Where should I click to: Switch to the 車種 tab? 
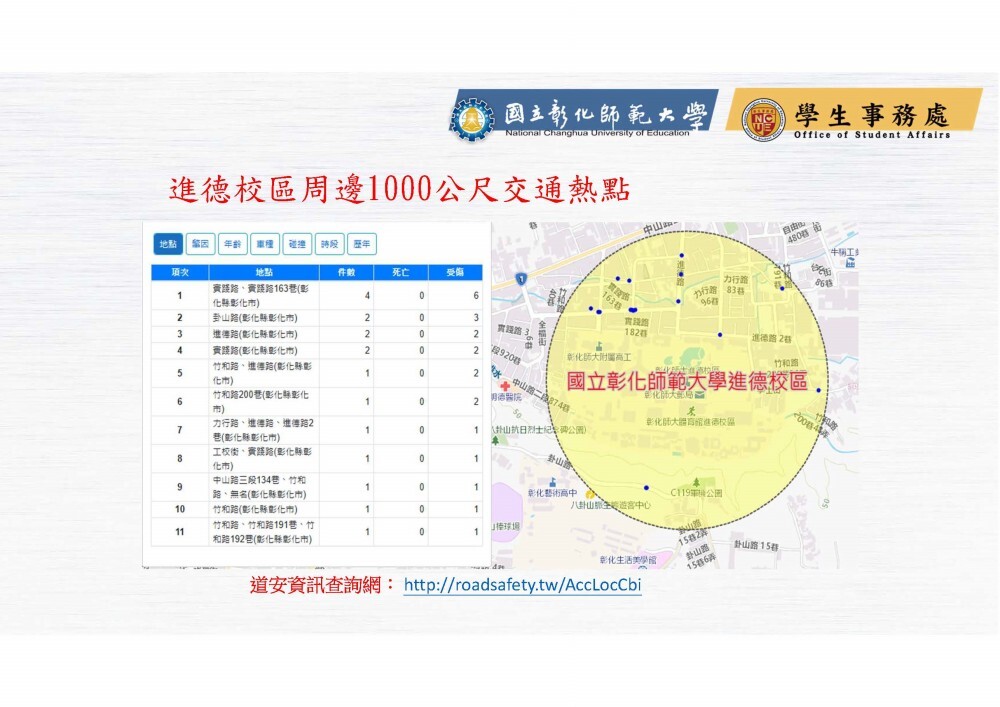click(x=265, y=244)
